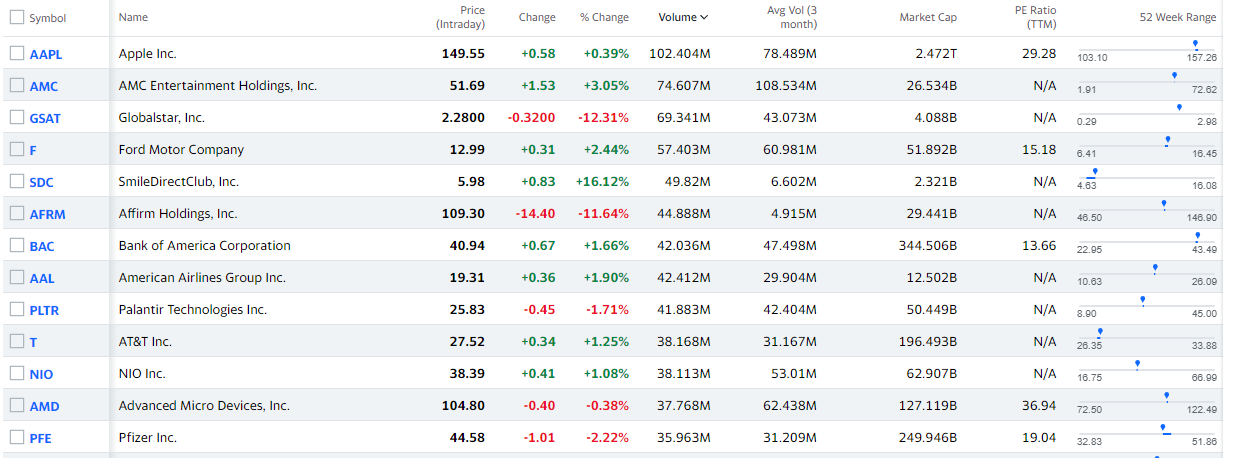Check the AMD row checkbox
This screenshot has width=1233, height=458.
tap(17, 405)
